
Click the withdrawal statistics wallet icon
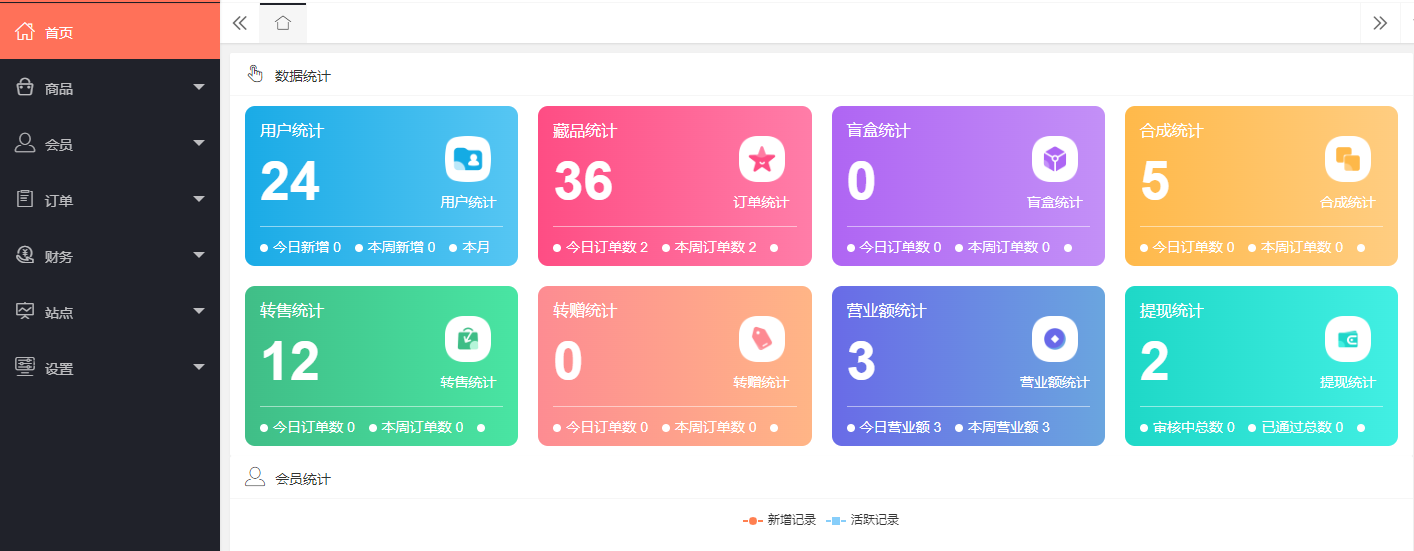click(x=1347, y=339)
